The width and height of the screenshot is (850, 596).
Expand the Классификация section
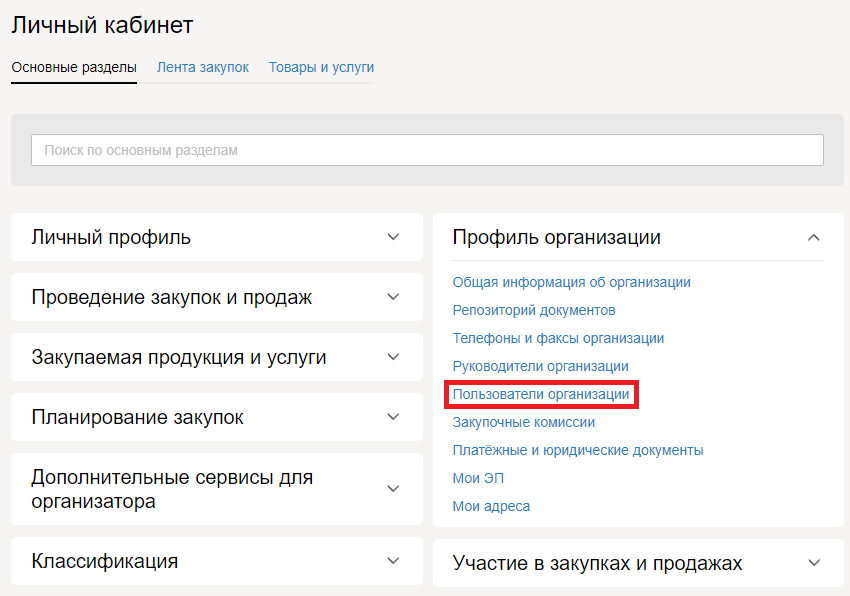[393, 561]
